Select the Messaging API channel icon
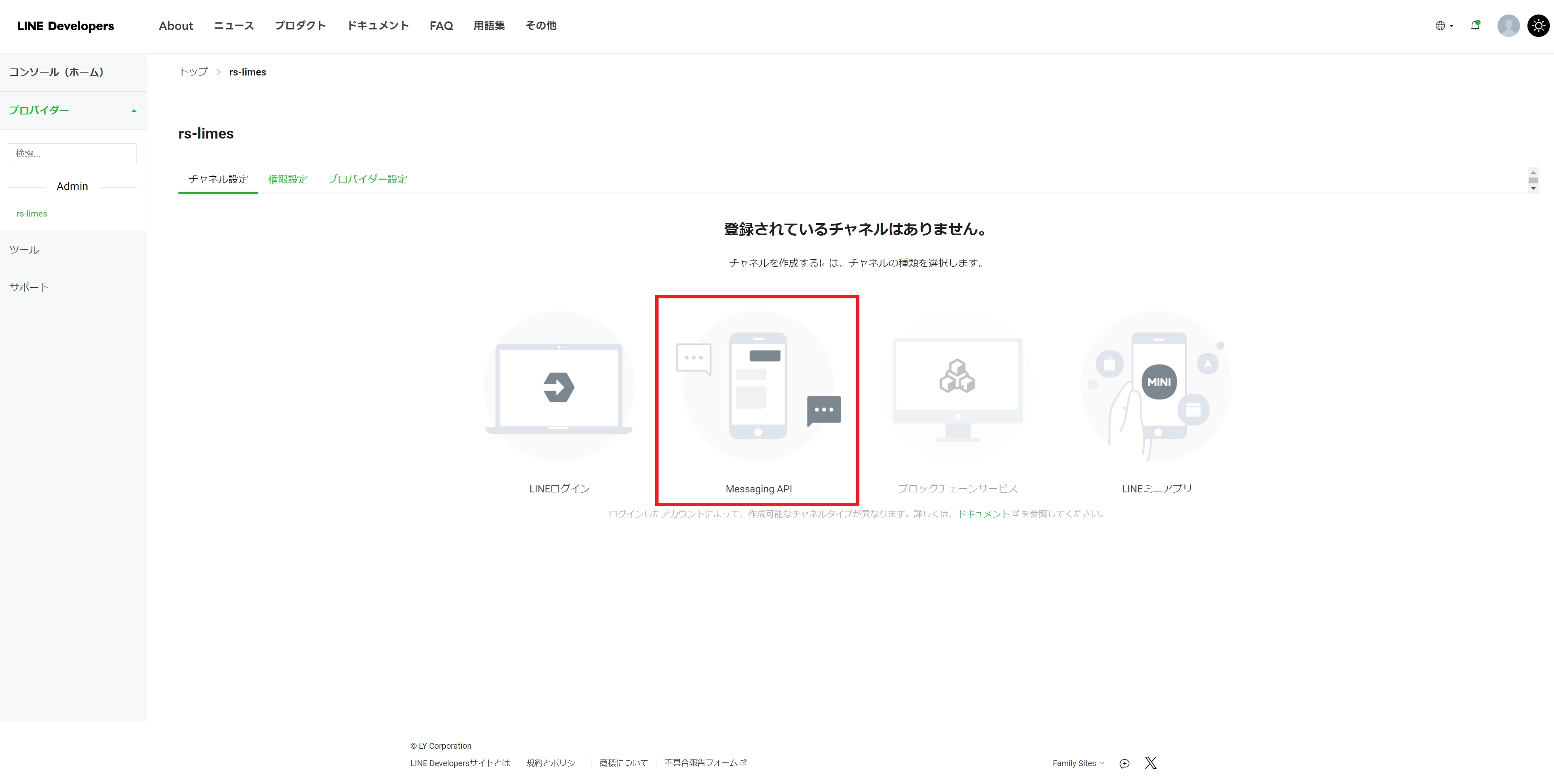Viewport: 1554px width, 784px height. tap(758, 387)
